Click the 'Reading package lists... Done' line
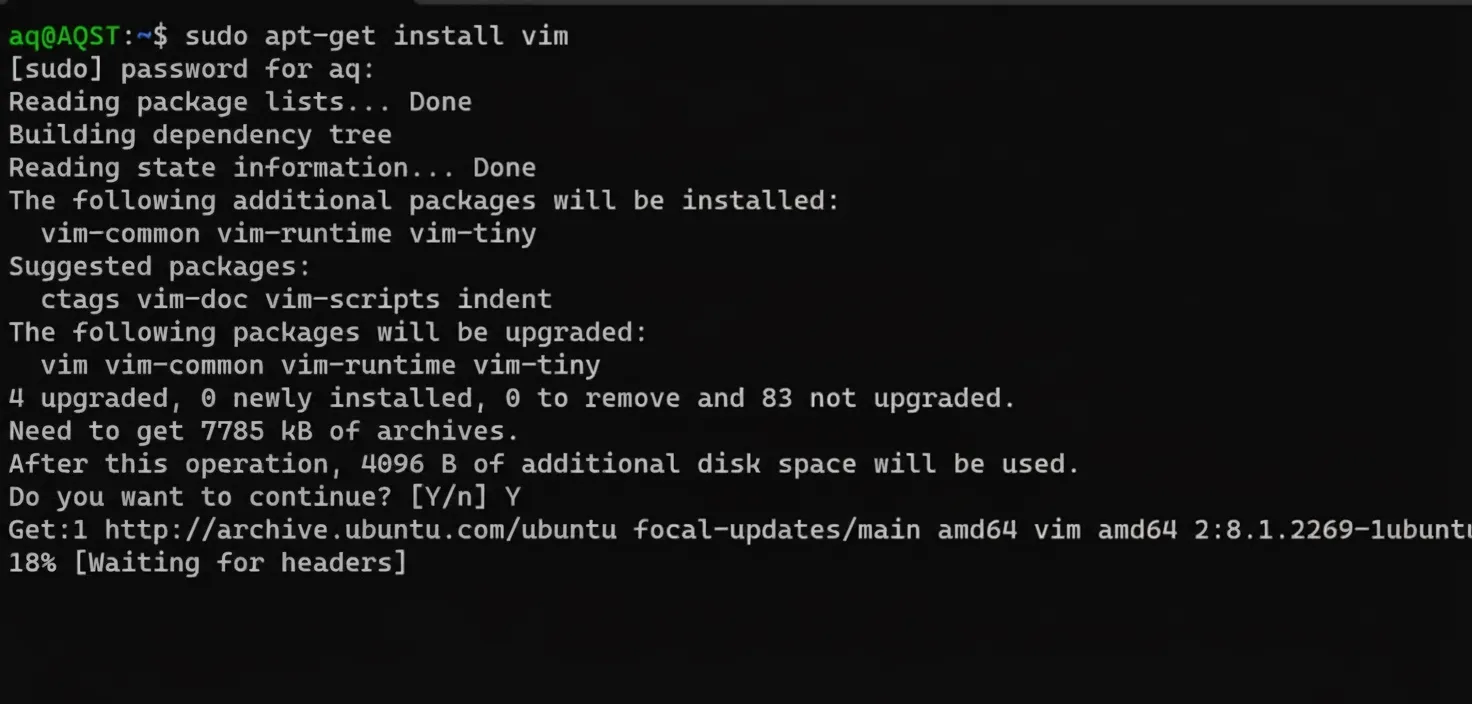Viewport: 1472px width, 704px height. click(240, 102)
